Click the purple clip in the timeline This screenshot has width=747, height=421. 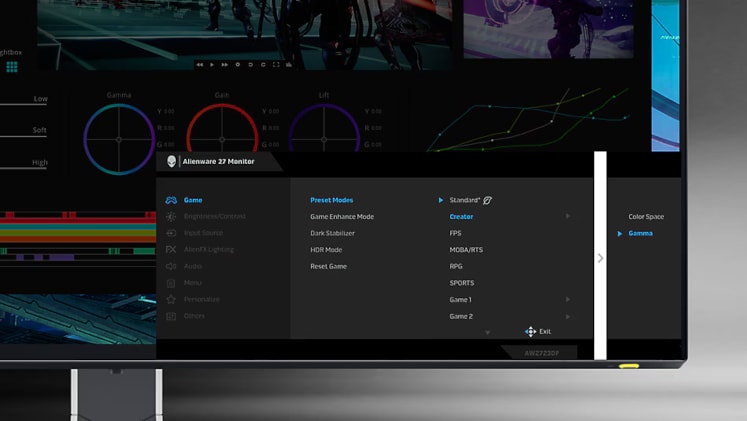point(61,258)
